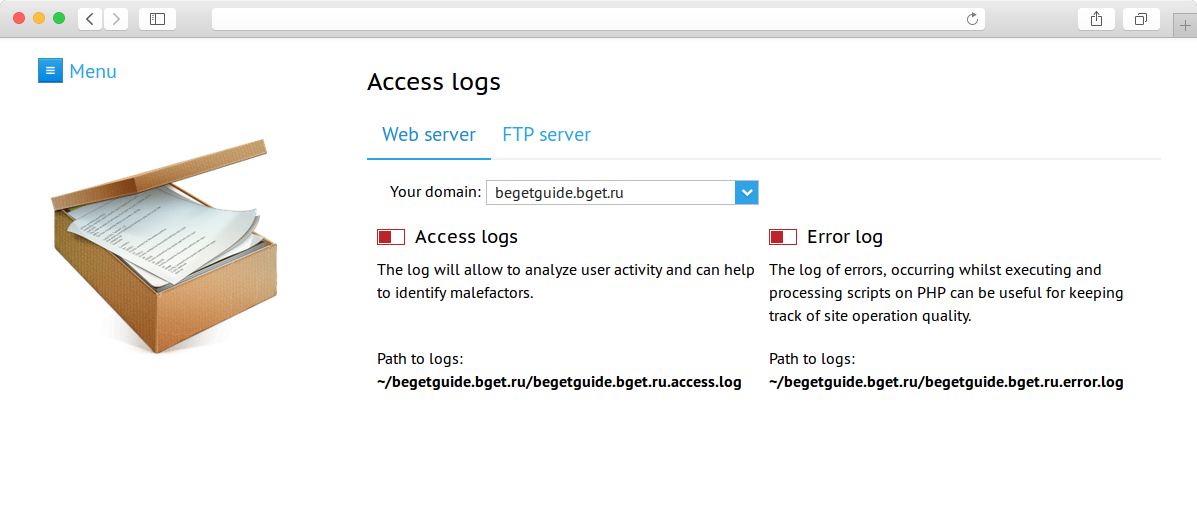Open the begetguide.bget.ru domain selector
The image size is (1197, 519).
pos(622,192)
